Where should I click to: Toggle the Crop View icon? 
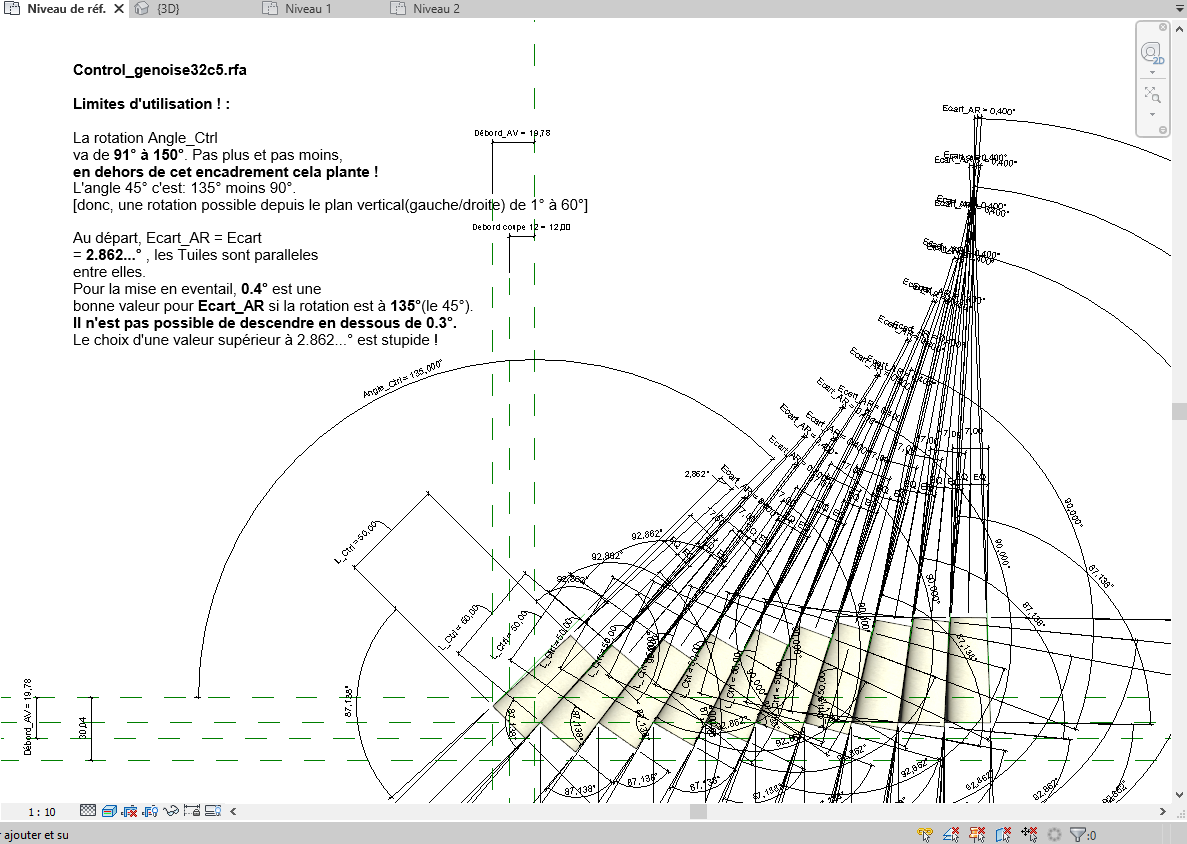pos(130,811)
